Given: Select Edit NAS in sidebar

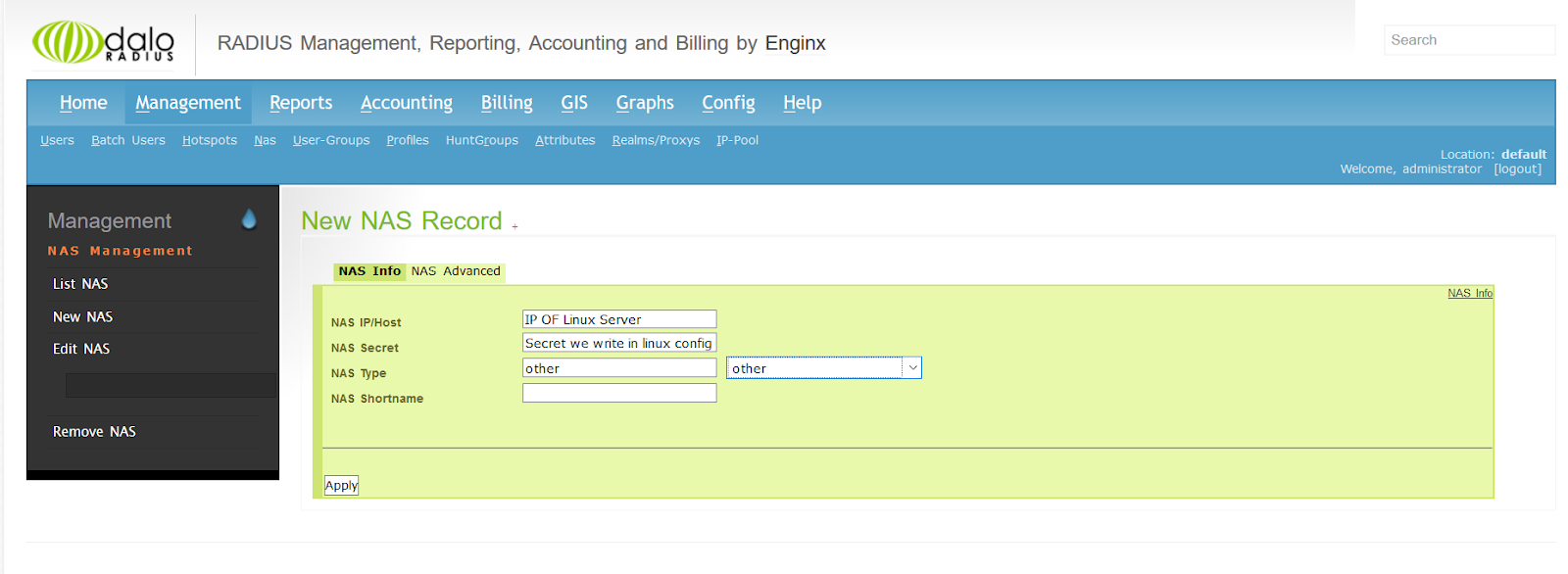Looking at the screenshot, I should pos(81,349).
